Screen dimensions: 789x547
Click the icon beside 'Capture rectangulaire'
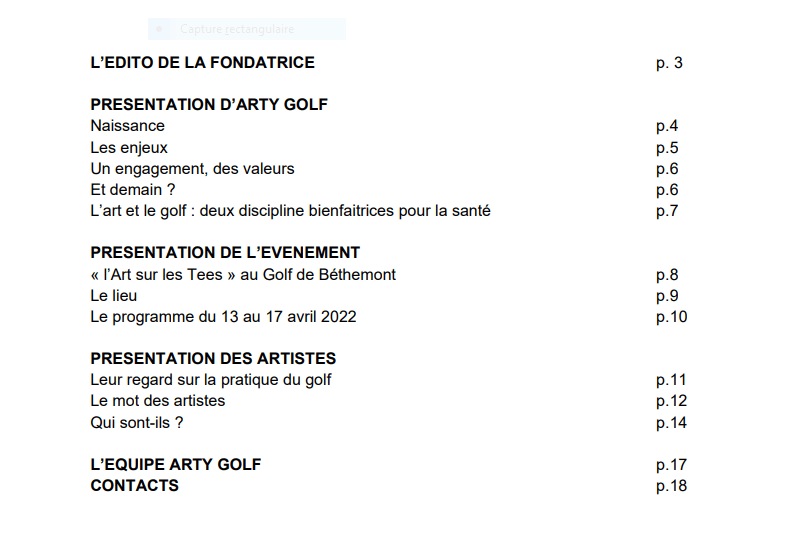(x=159, y=29)
